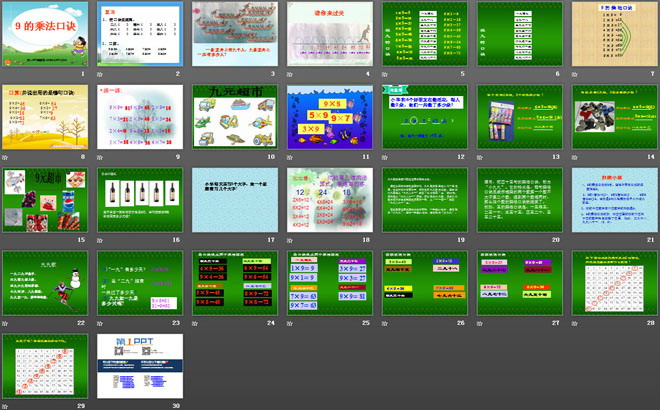Select slide 24 black boxes red equations
Viewport: 660px width, 410px height.
235,283
